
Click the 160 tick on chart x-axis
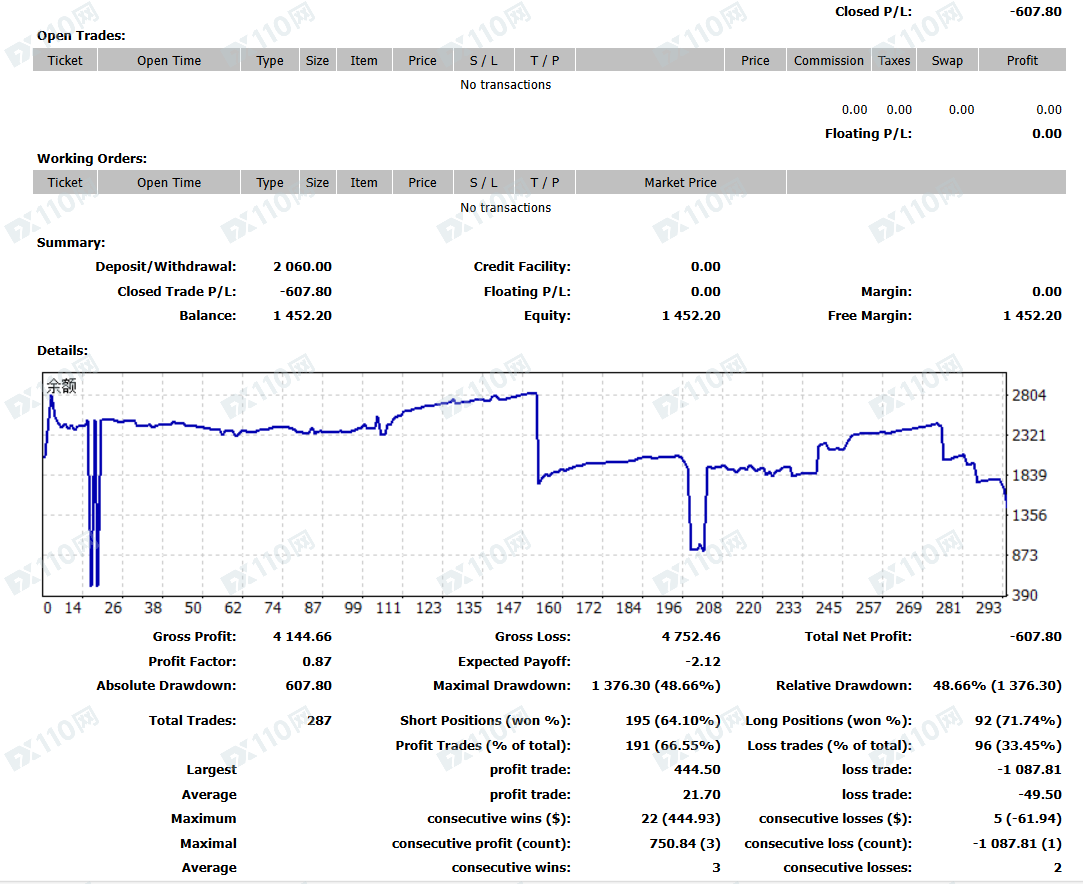(548, 608)
